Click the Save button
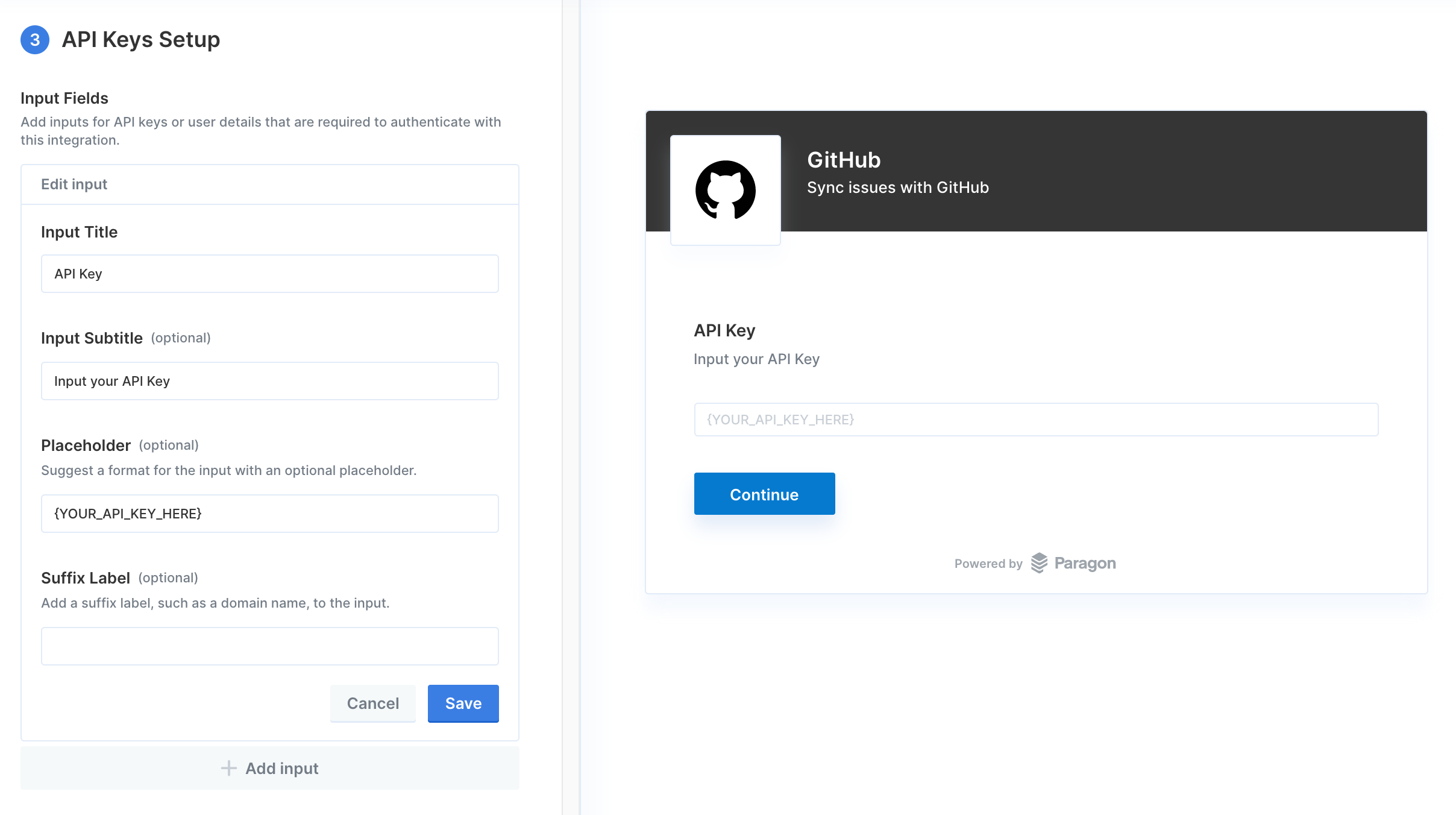This screenshot has width=1456, height=815. tap(463, 703)
